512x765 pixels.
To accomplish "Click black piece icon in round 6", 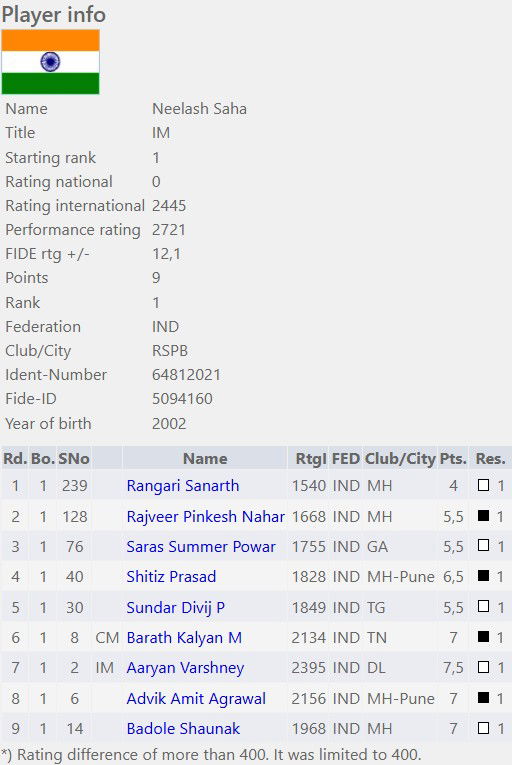I will 483,637.
